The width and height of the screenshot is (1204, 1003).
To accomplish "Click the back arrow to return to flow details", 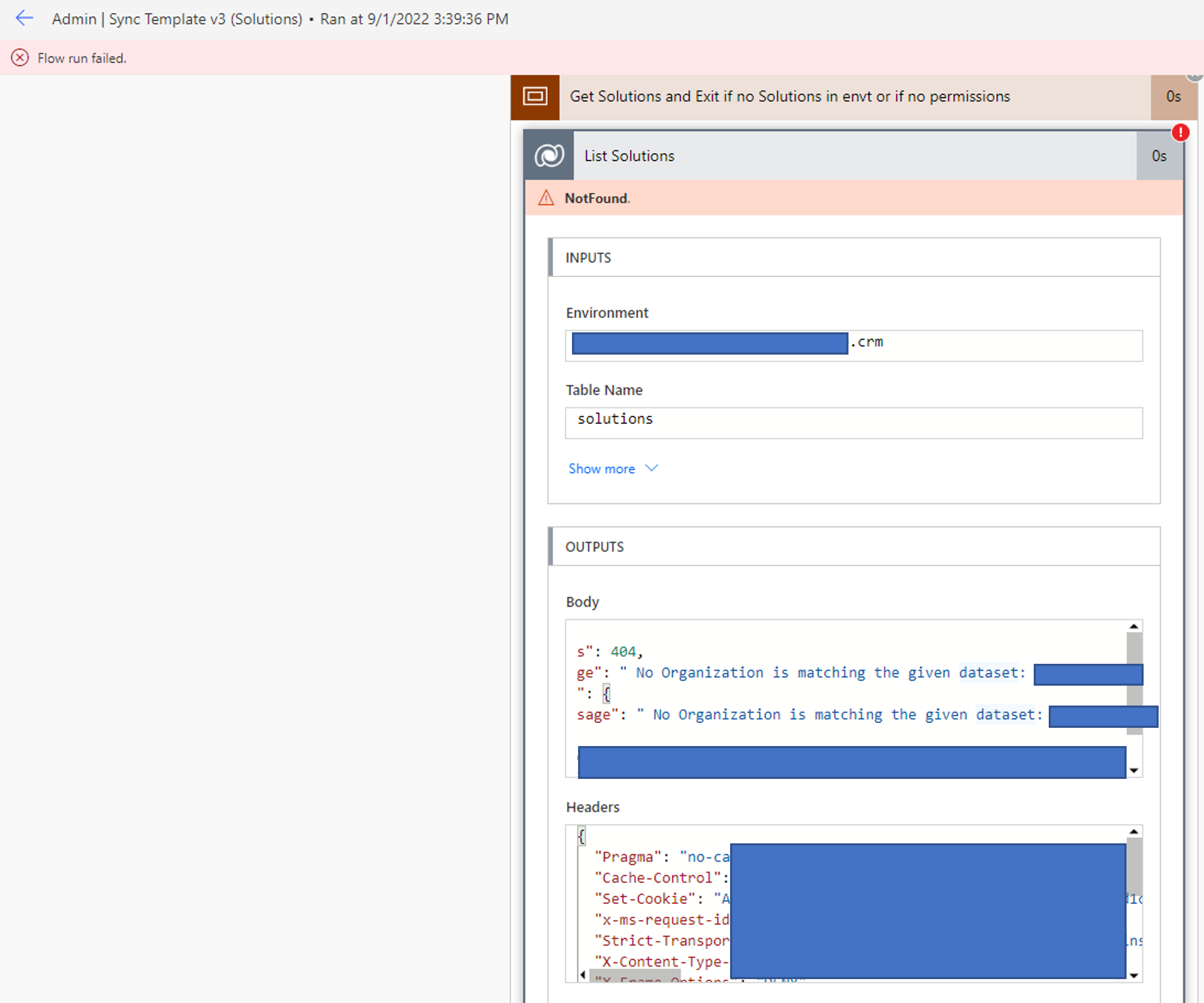I will point(24,18).
